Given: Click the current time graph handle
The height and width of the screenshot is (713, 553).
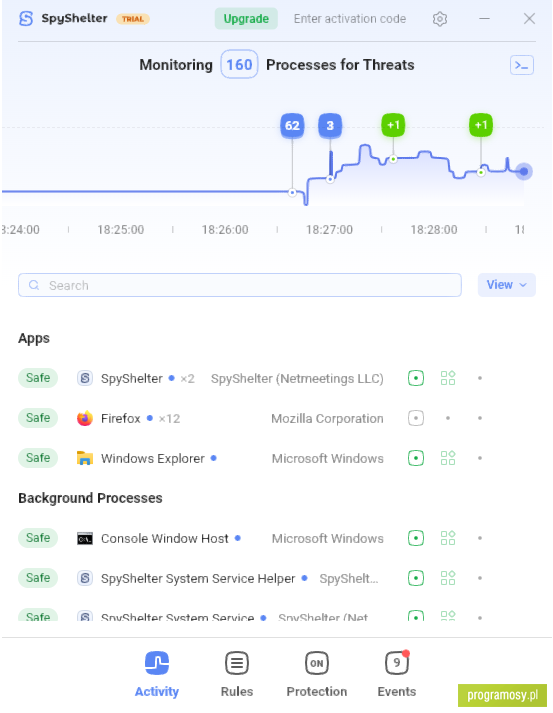Looking at the screenshot, I should [524, 171].
